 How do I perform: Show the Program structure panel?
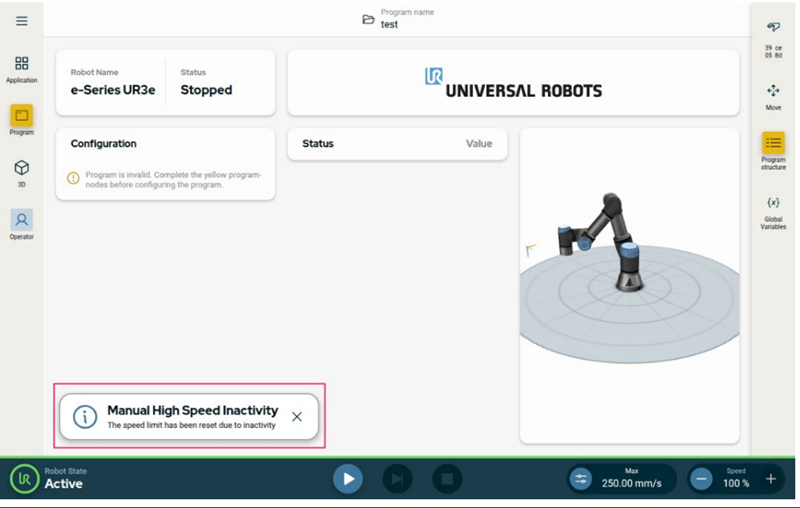[773, 148]
